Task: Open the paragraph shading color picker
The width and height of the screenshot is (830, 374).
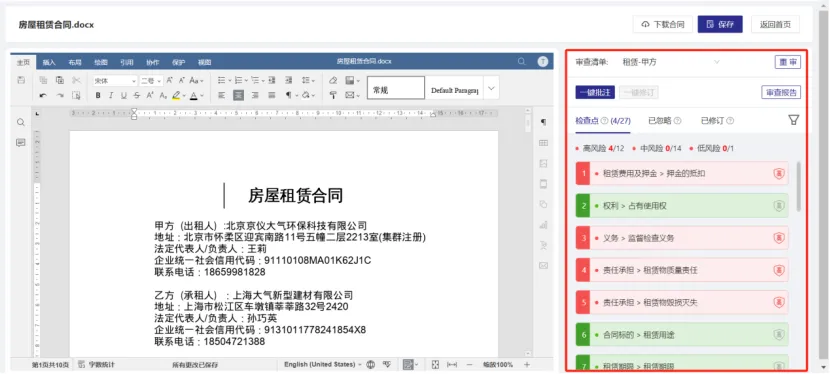Action: [308, 96]
